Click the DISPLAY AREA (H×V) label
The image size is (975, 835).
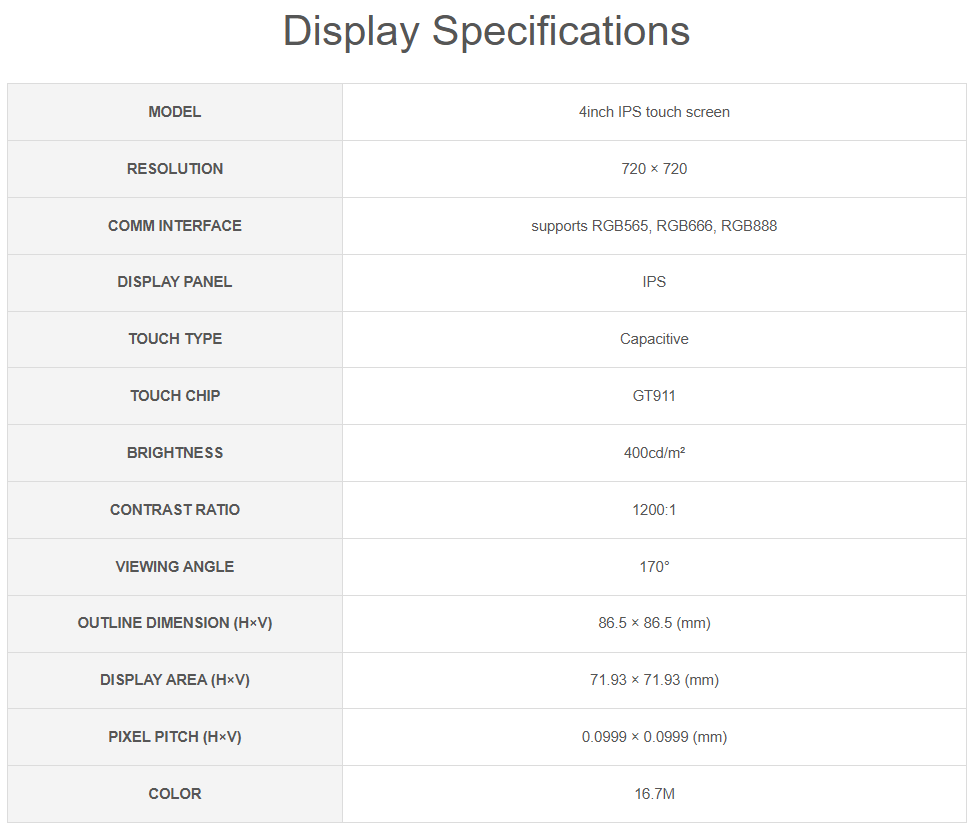point(175,680)
